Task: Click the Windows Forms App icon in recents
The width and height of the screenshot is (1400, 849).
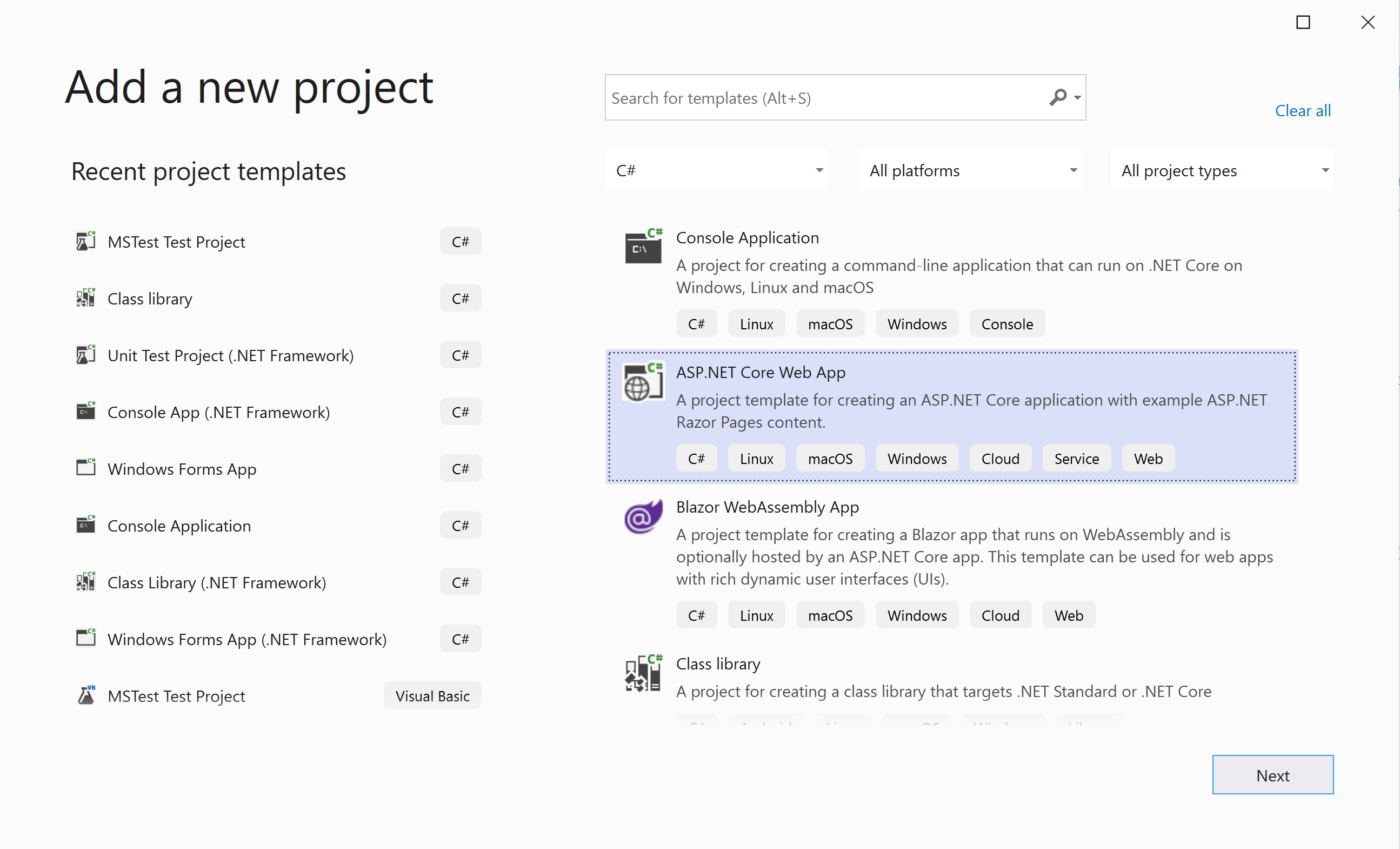Action: click(x=86, y=468)
